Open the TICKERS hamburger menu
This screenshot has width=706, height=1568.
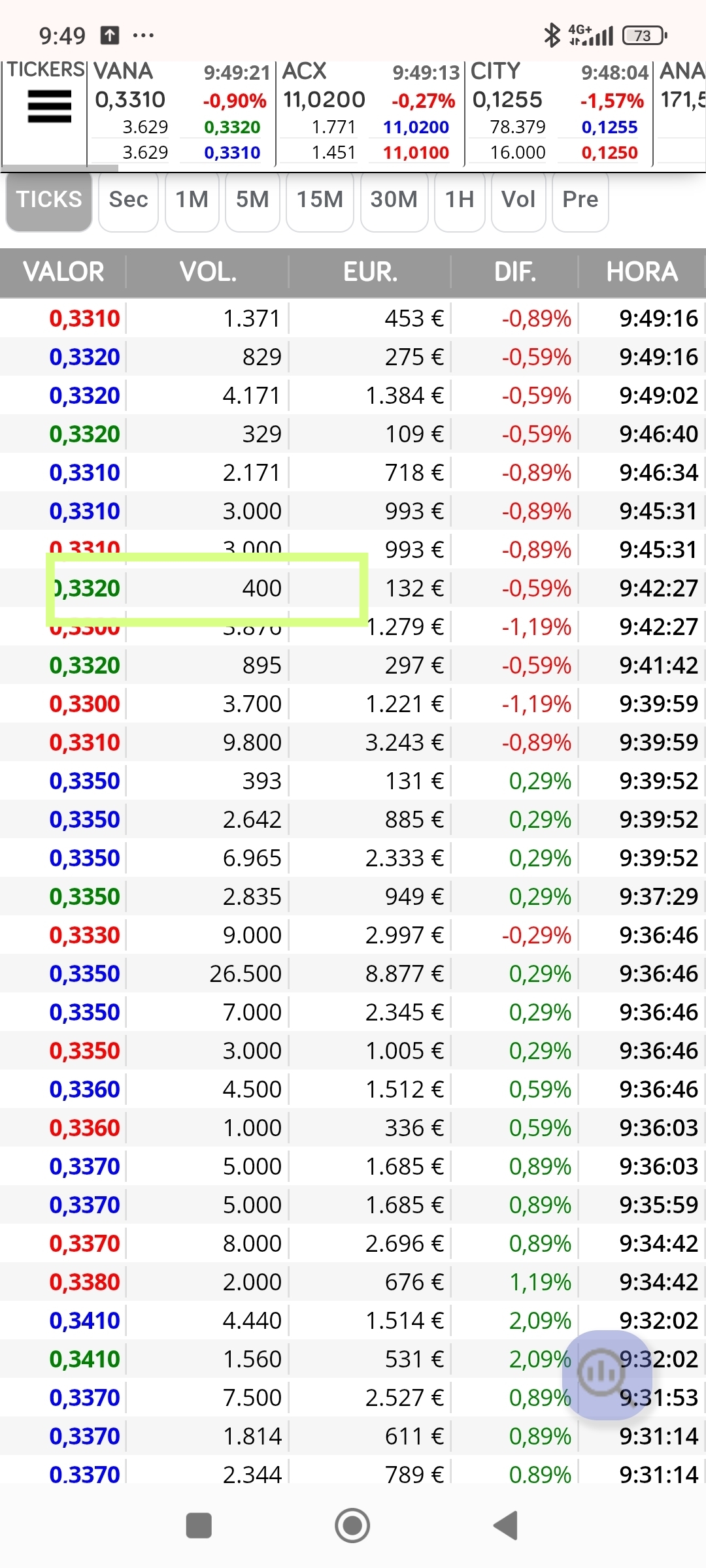(x=49, y=106)
